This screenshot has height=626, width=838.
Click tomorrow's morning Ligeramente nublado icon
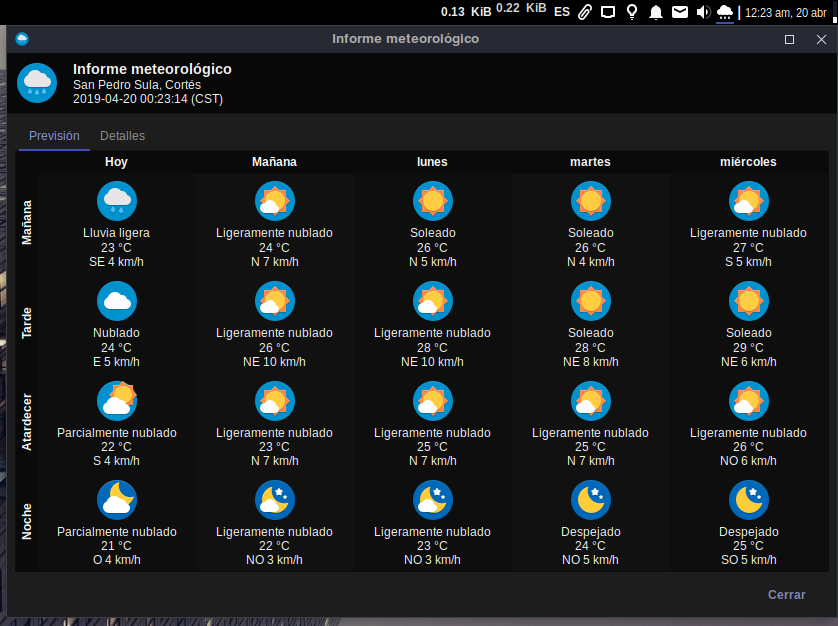(275, 201)
